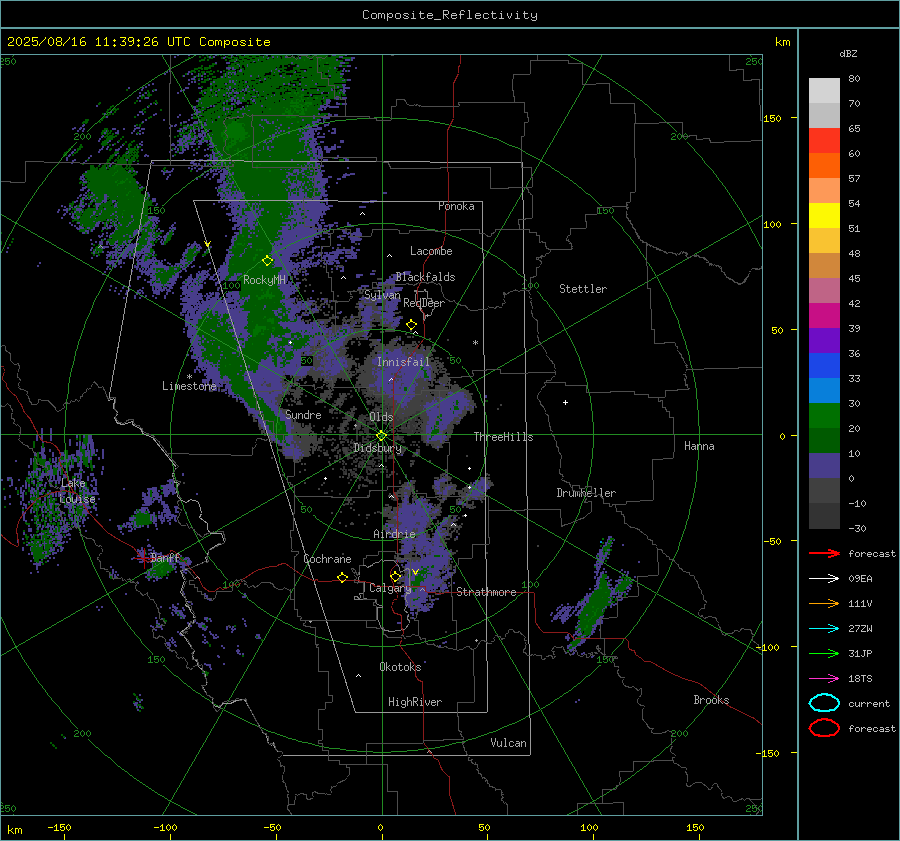Click the Composite_Reflectivity title

coord(450,15)
